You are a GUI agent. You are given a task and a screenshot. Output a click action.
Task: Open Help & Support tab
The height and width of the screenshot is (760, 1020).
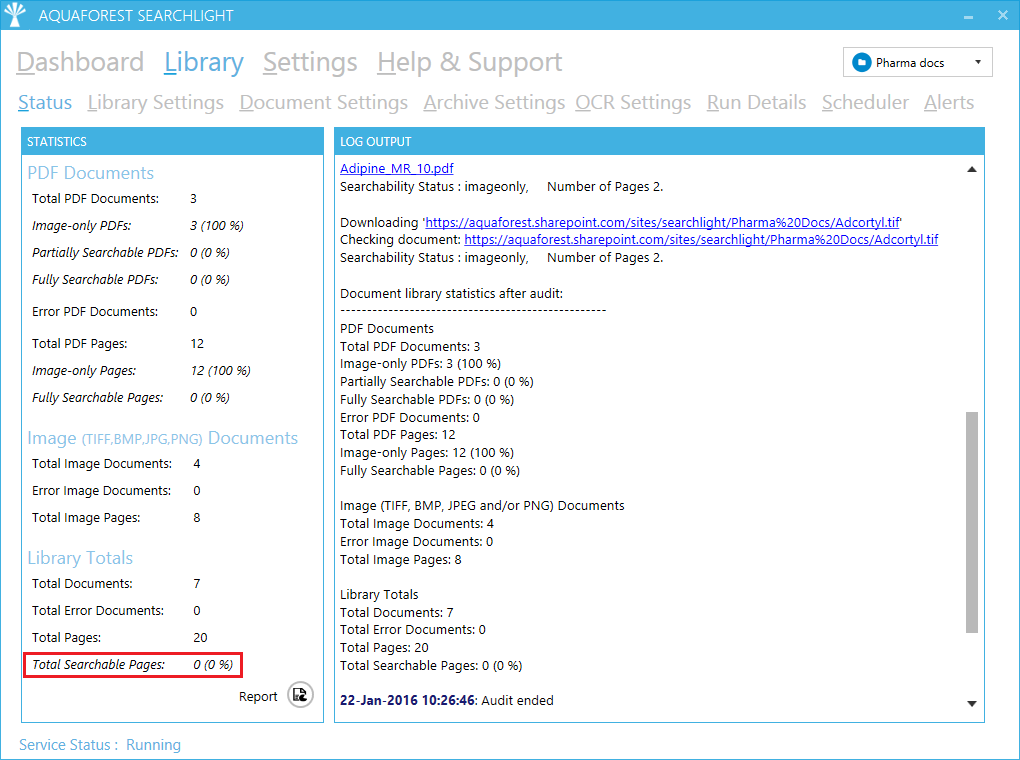click(470, 62)
